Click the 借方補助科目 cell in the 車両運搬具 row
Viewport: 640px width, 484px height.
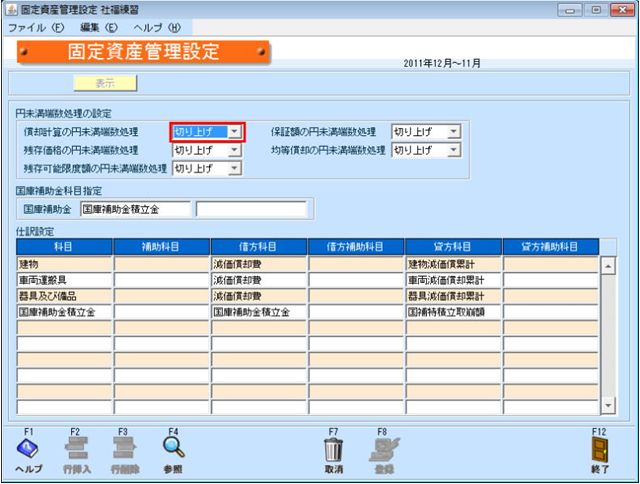click(x=356, y=280)
